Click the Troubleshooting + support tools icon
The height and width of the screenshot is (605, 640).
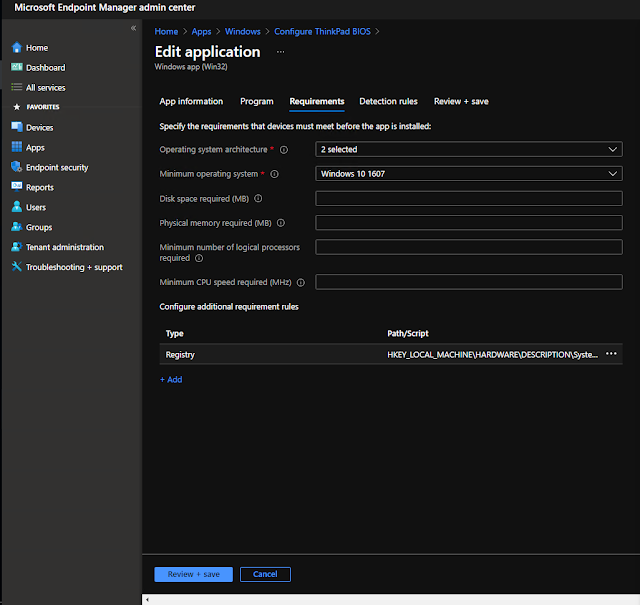click(x=17, y=267)
